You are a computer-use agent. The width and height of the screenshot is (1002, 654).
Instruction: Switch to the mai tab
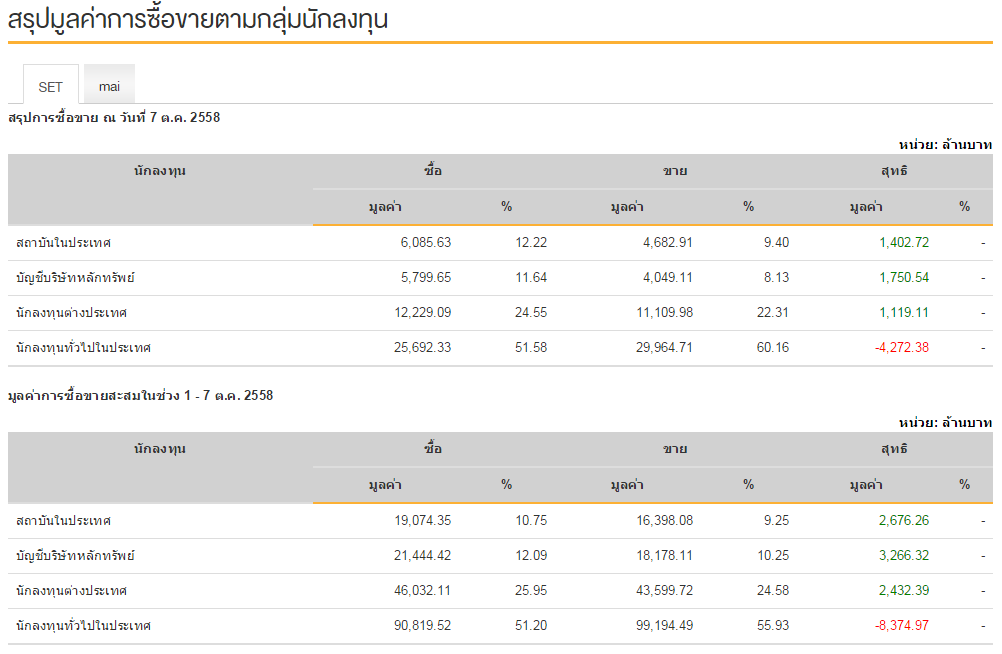tap(109, 86)
